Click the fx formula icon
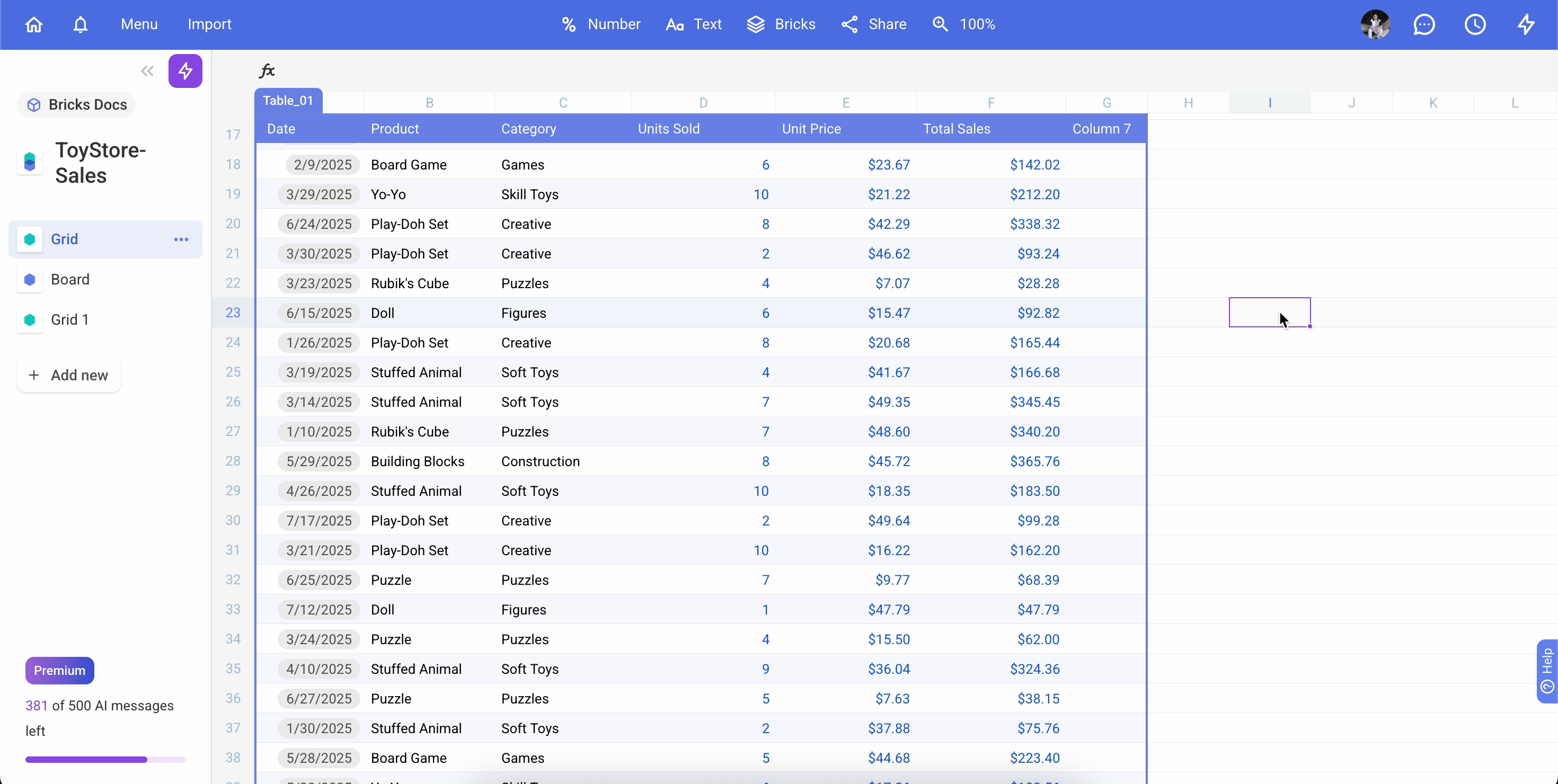 267,71
